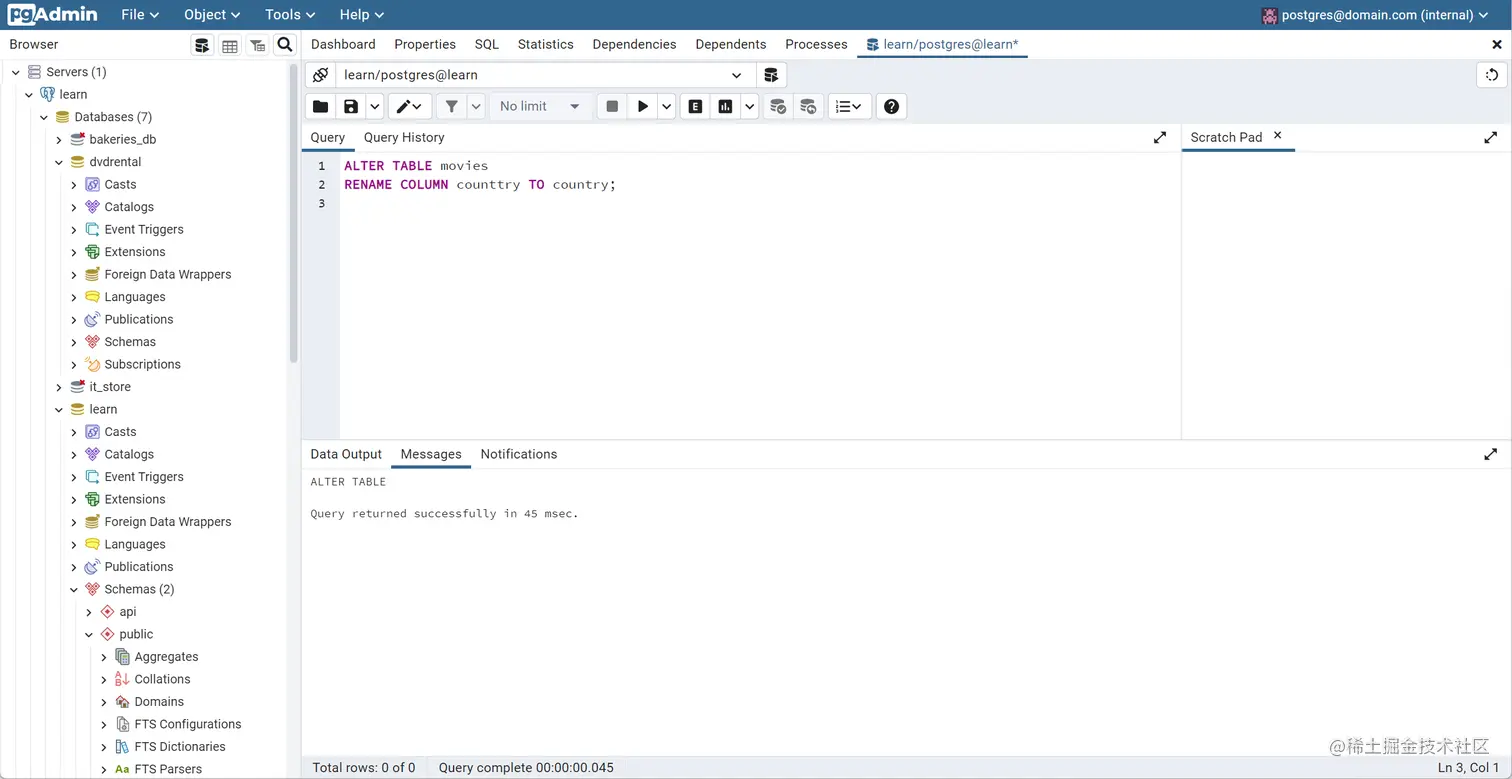Click the Stop query square button
1512x779 pixels.
pyautogui.click(x=612, y=106)
